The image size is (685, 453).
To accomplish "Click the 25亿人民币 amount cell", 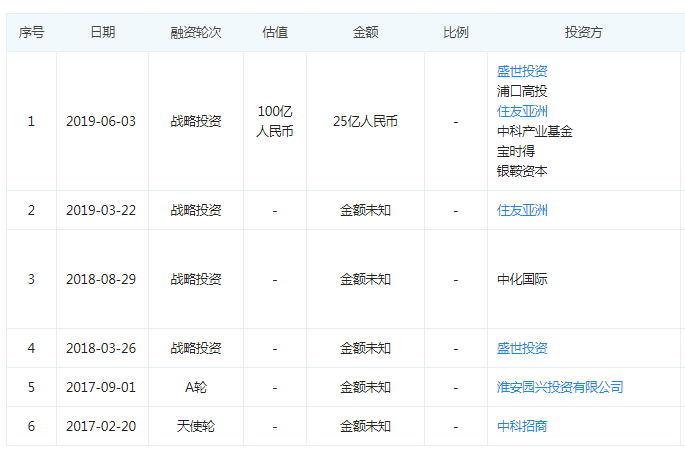I will tap(366, 121).
